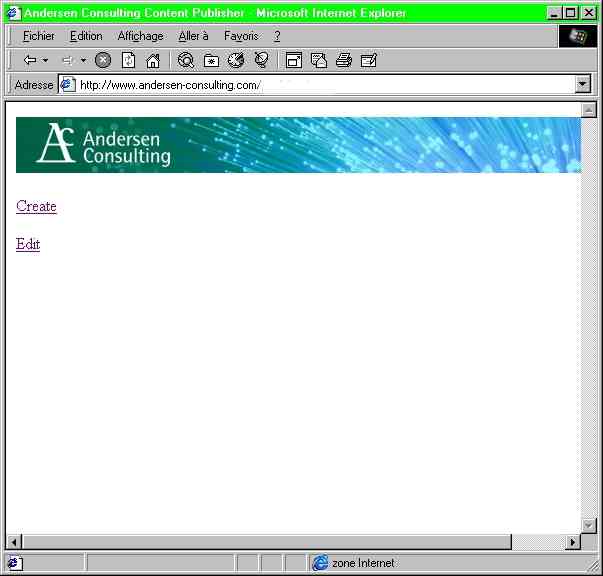Maximize the Internet Explorer window
This screenshot has height=576, width=603.
pos(571,13)
